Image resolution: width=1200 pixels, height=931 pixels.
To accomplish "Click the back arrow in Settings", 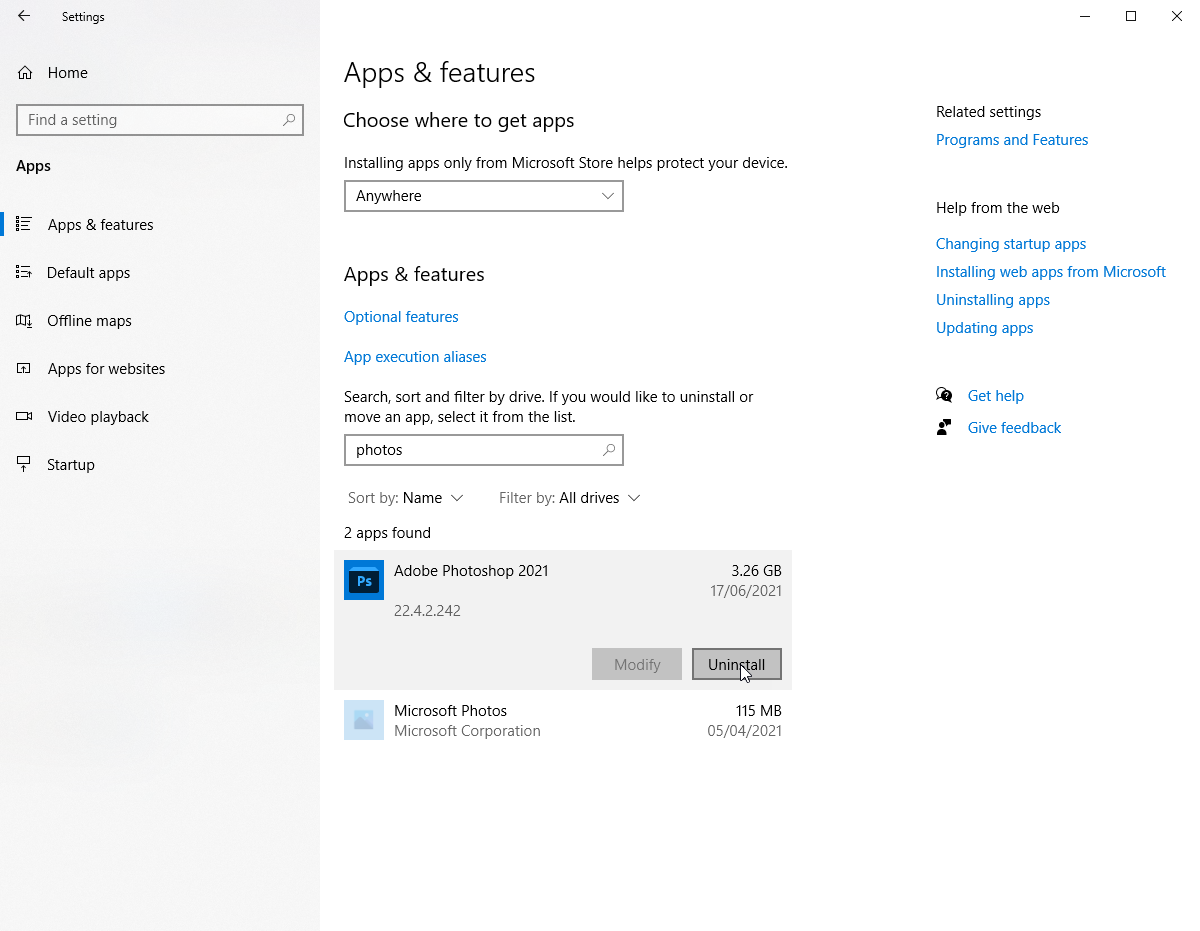I will 23,16.
